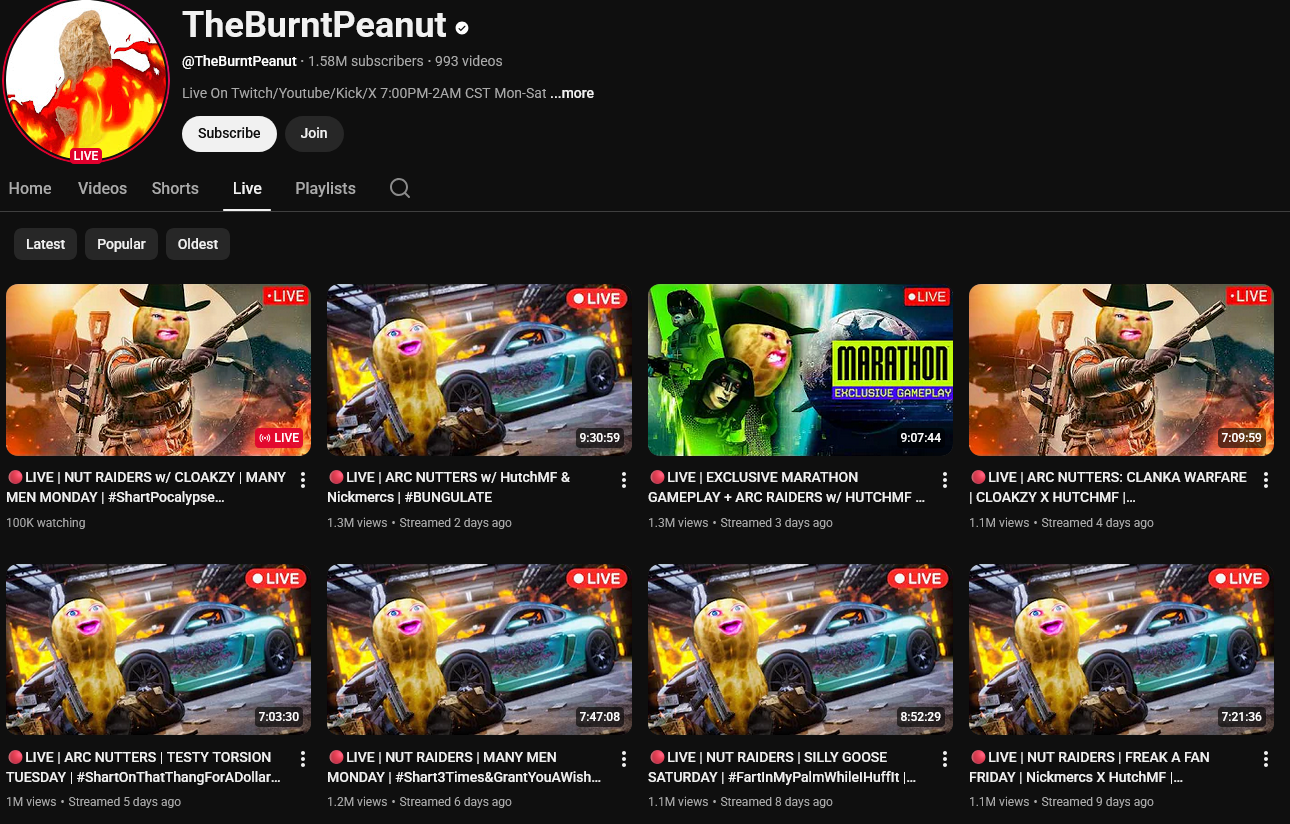
Task: Open FREAK A FAN FRIDAY stream title
Action: [x=1090, y=767]
